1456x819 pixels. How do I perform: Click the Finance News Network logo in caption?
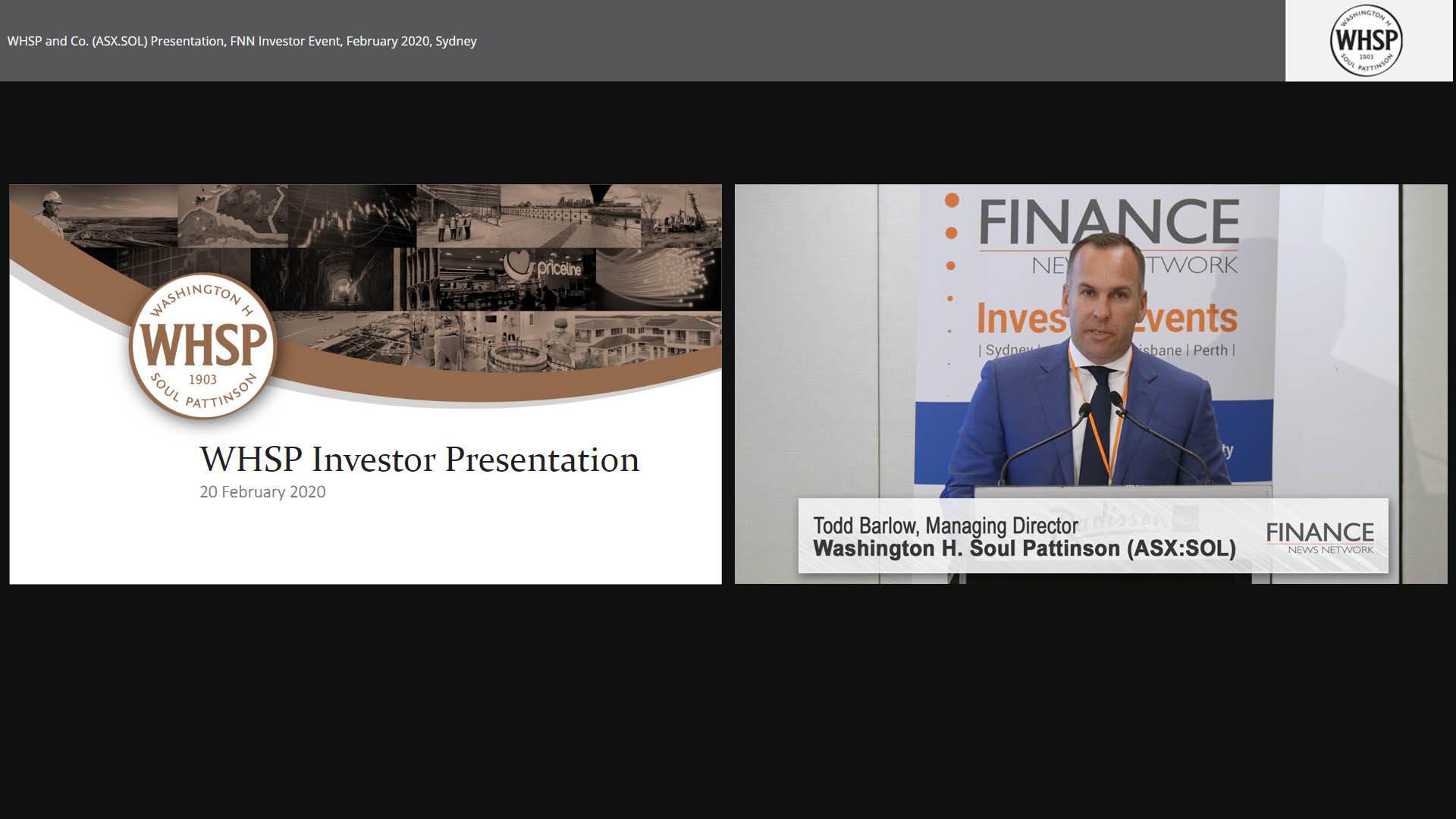[1319, 538]
